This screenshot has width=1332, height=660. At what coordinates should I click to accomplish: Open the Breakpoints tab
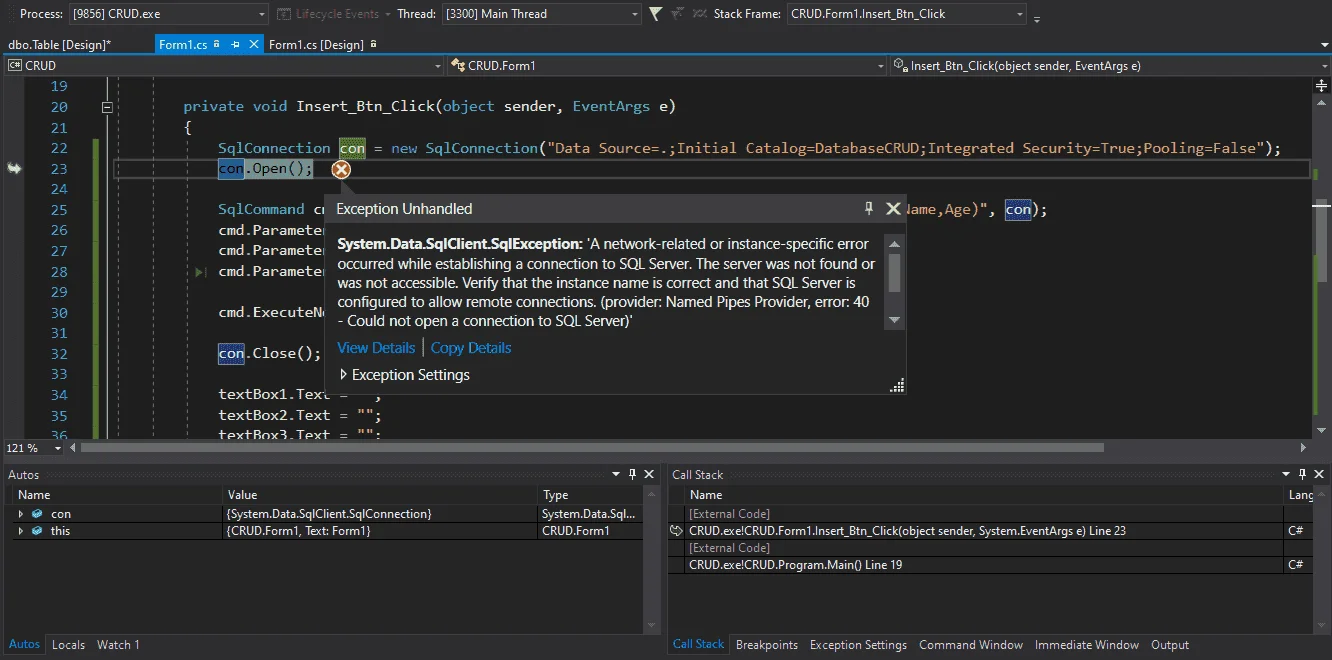click(767, 645)
